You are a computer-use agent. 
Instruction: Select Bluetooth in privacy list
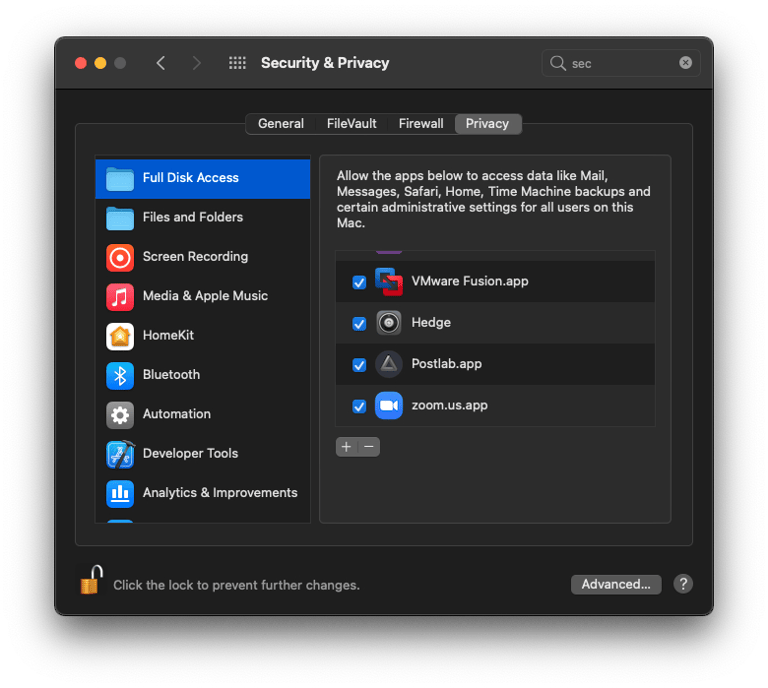[x=171, y=375]
